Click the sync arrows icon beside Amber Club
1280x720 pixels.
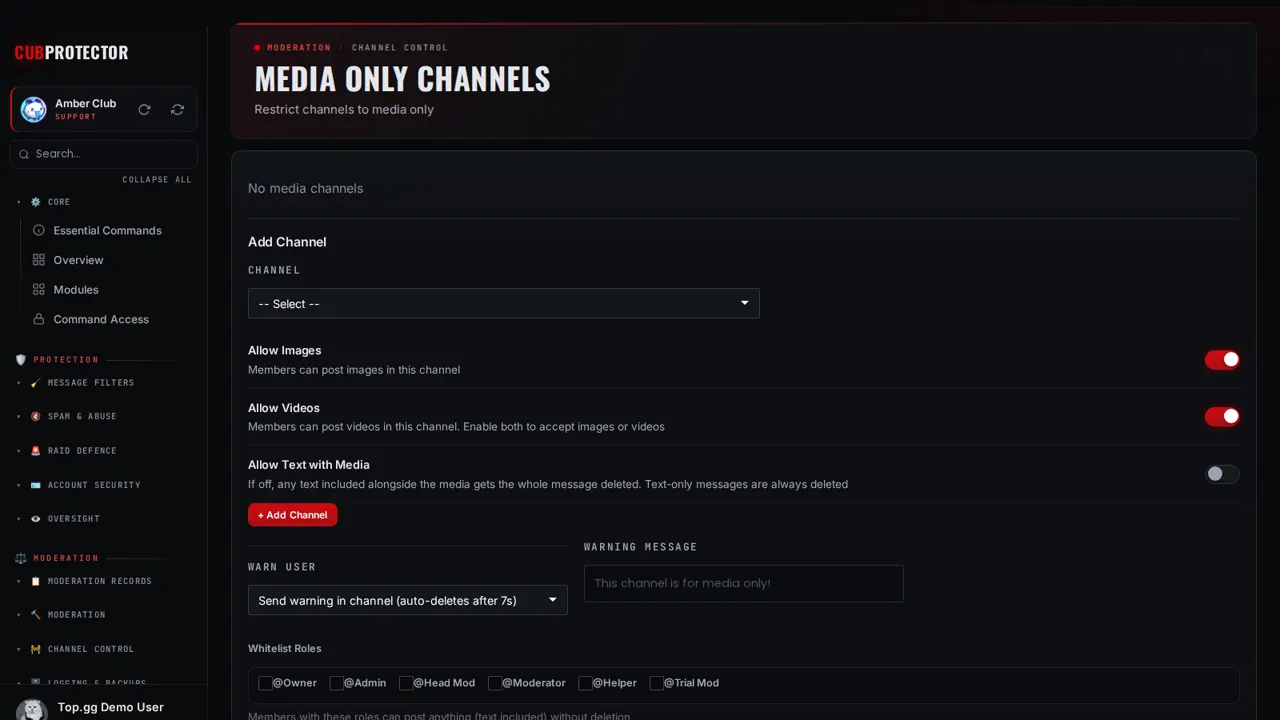click(x=178, y=109)
